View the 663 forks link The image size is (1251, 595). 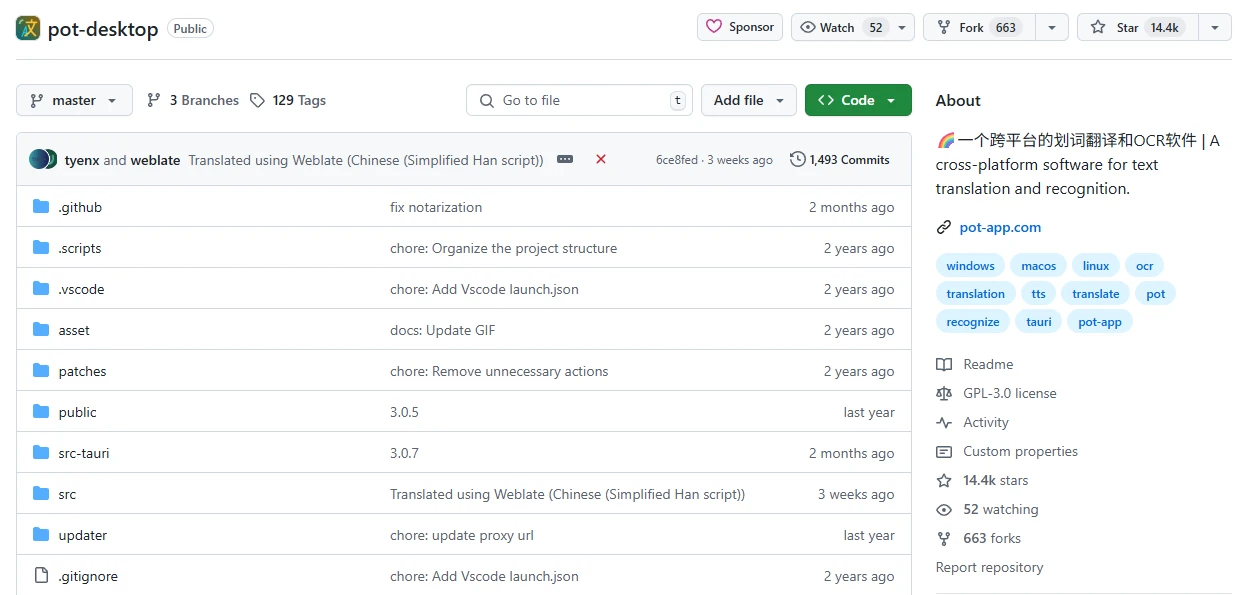[x=979, y=538]
